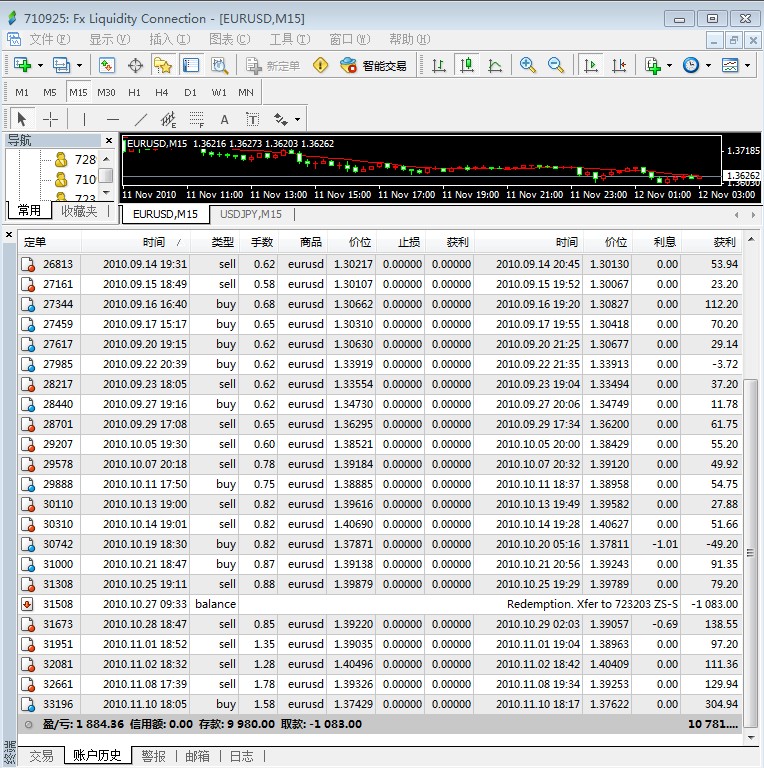Open the 工具 menu
The image size is (764, 768).
287,39
